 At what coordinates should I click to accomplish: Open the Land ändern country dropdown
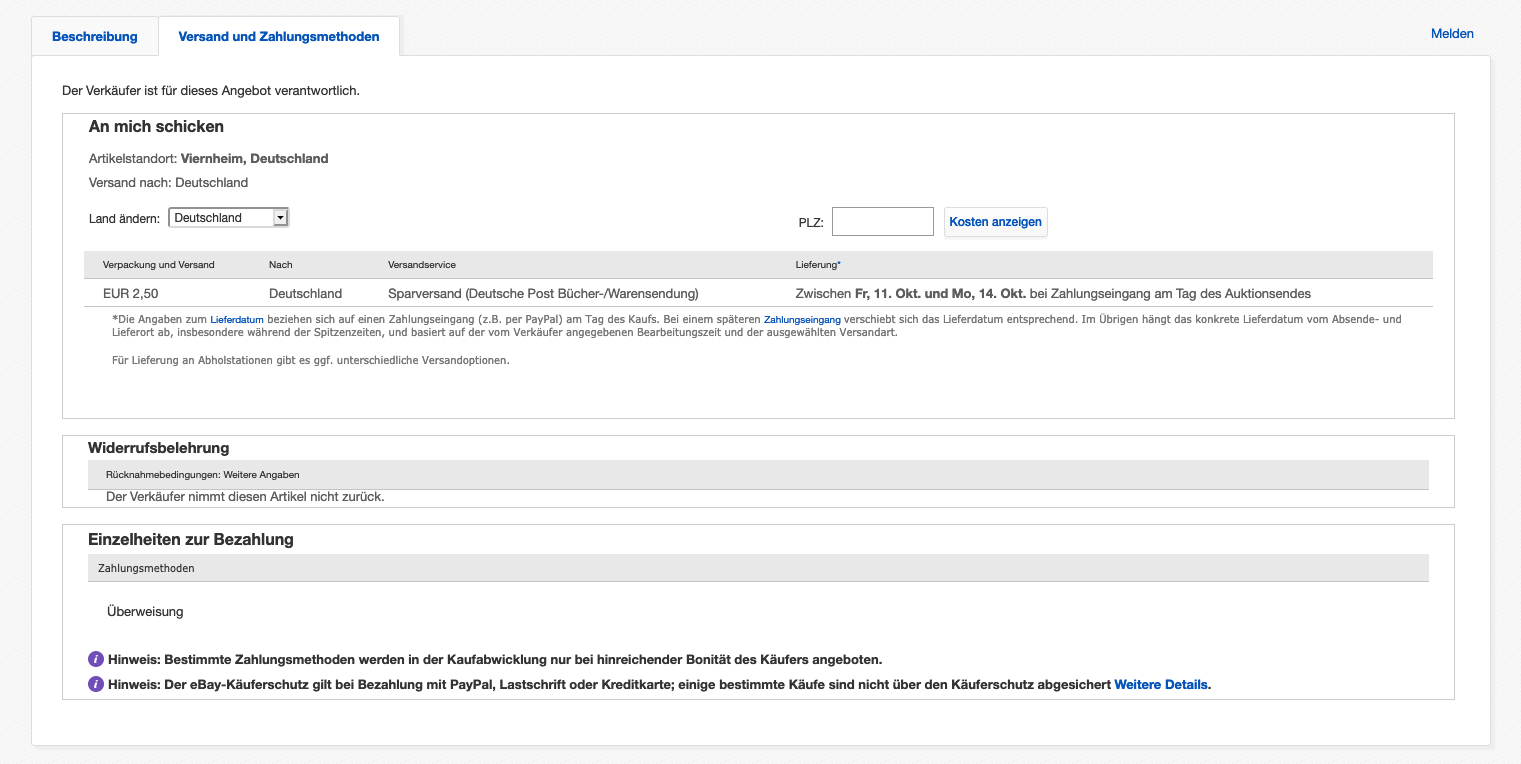[228, 218]
